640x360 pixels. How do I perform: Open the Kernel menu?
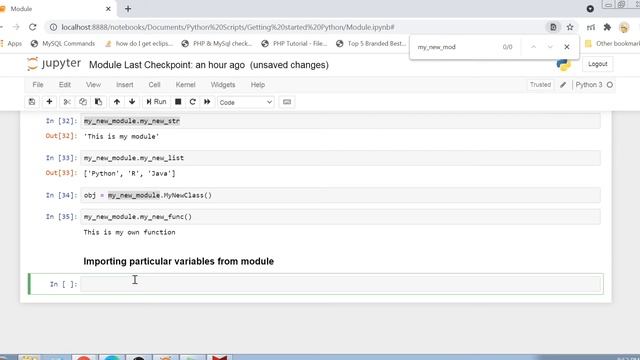pyautogui.click(x=185, y=85)
